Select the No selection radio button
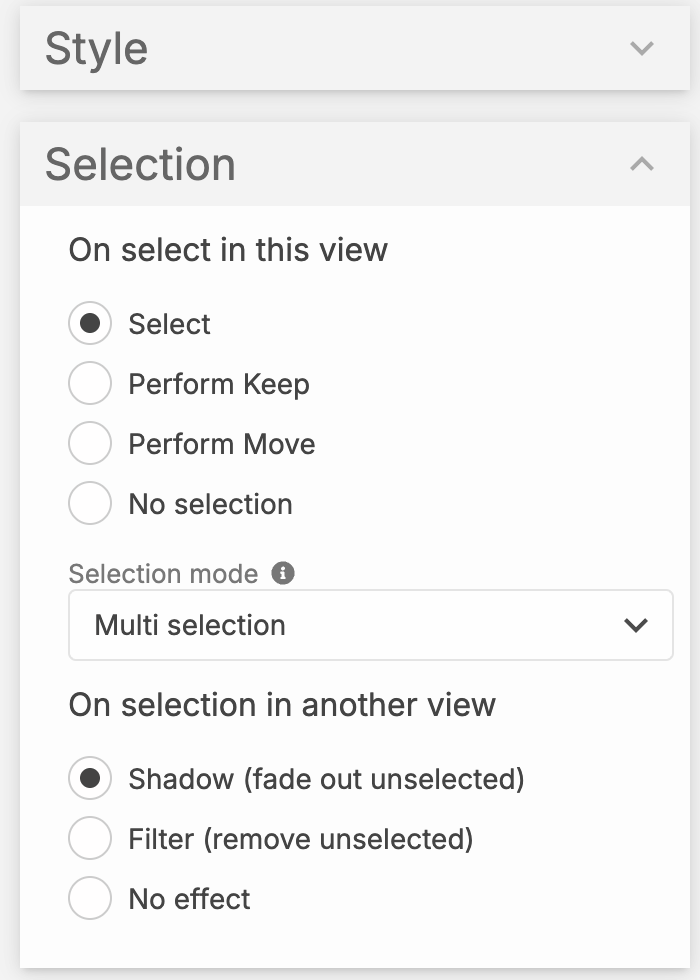Screen dimensions: 700x980 click(90, 504)
